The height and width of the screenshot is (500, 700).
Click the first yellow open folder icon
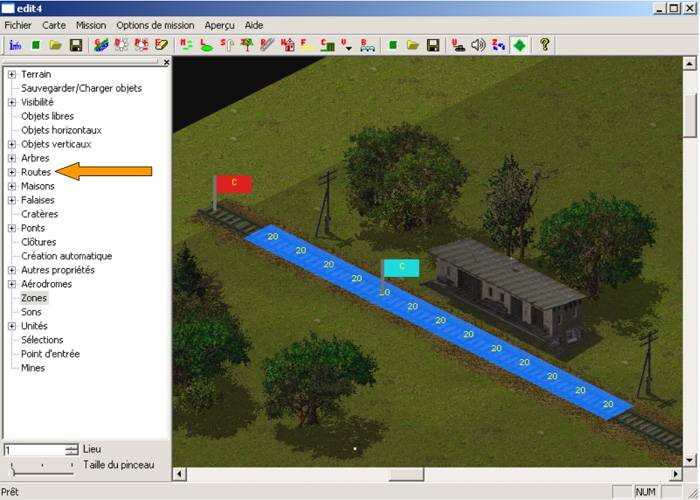click(56, 45)
